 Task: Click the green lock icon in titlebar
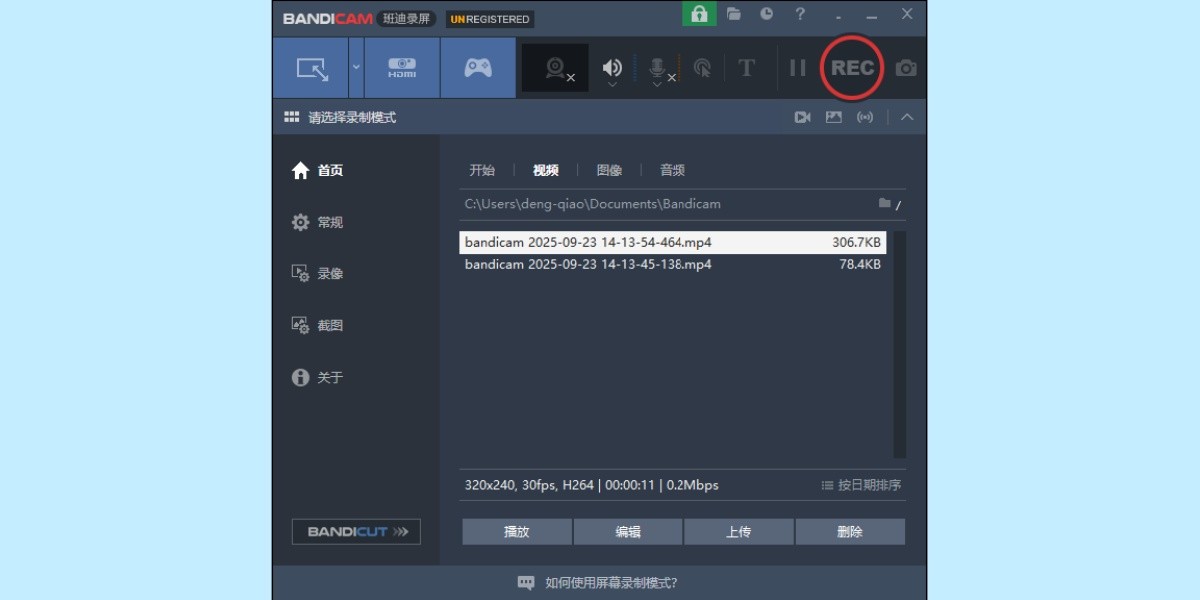tap(699, 14)
